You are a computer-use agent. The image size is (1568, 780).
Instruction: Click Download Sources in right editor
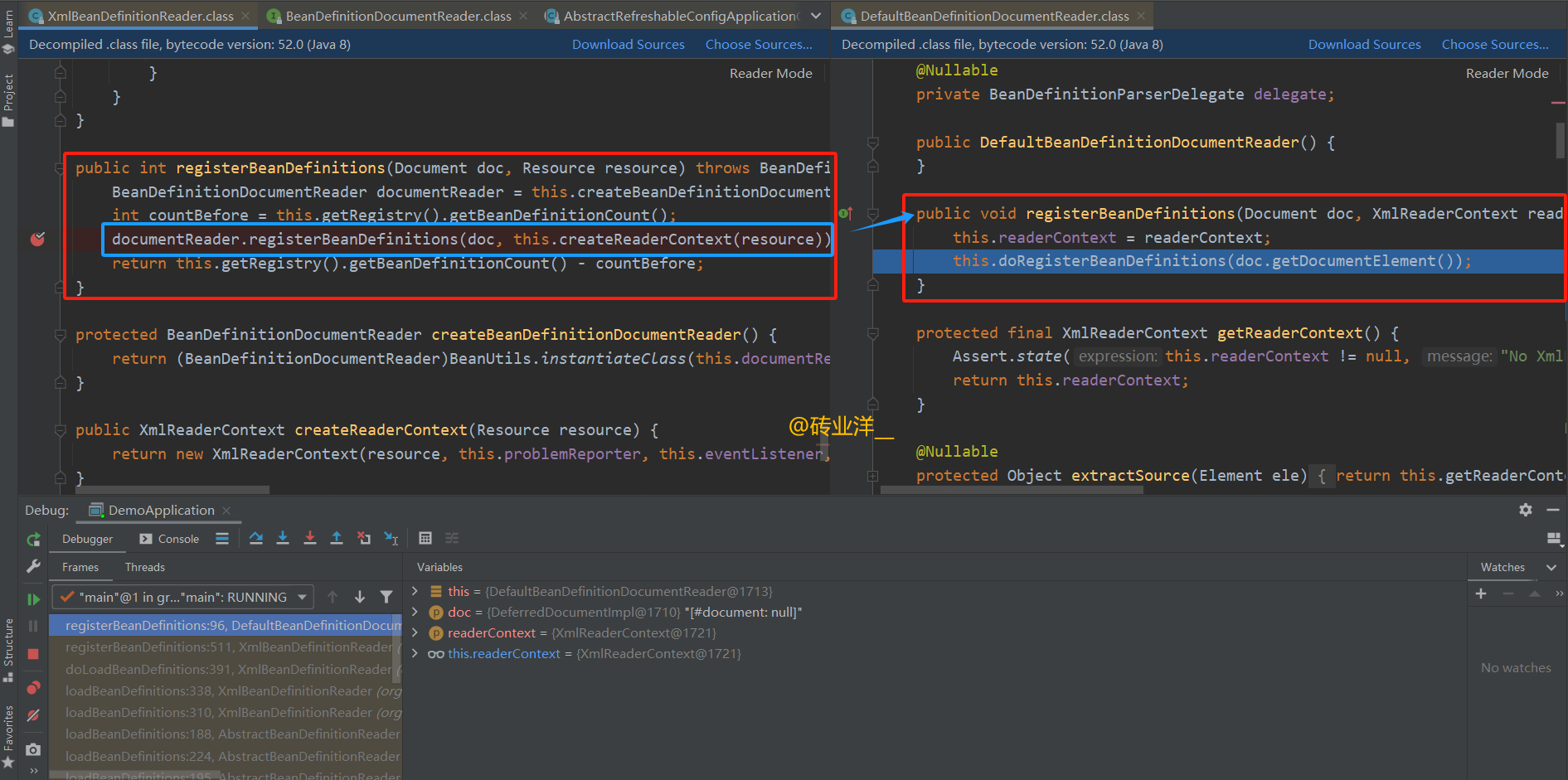click(1365, 45)
